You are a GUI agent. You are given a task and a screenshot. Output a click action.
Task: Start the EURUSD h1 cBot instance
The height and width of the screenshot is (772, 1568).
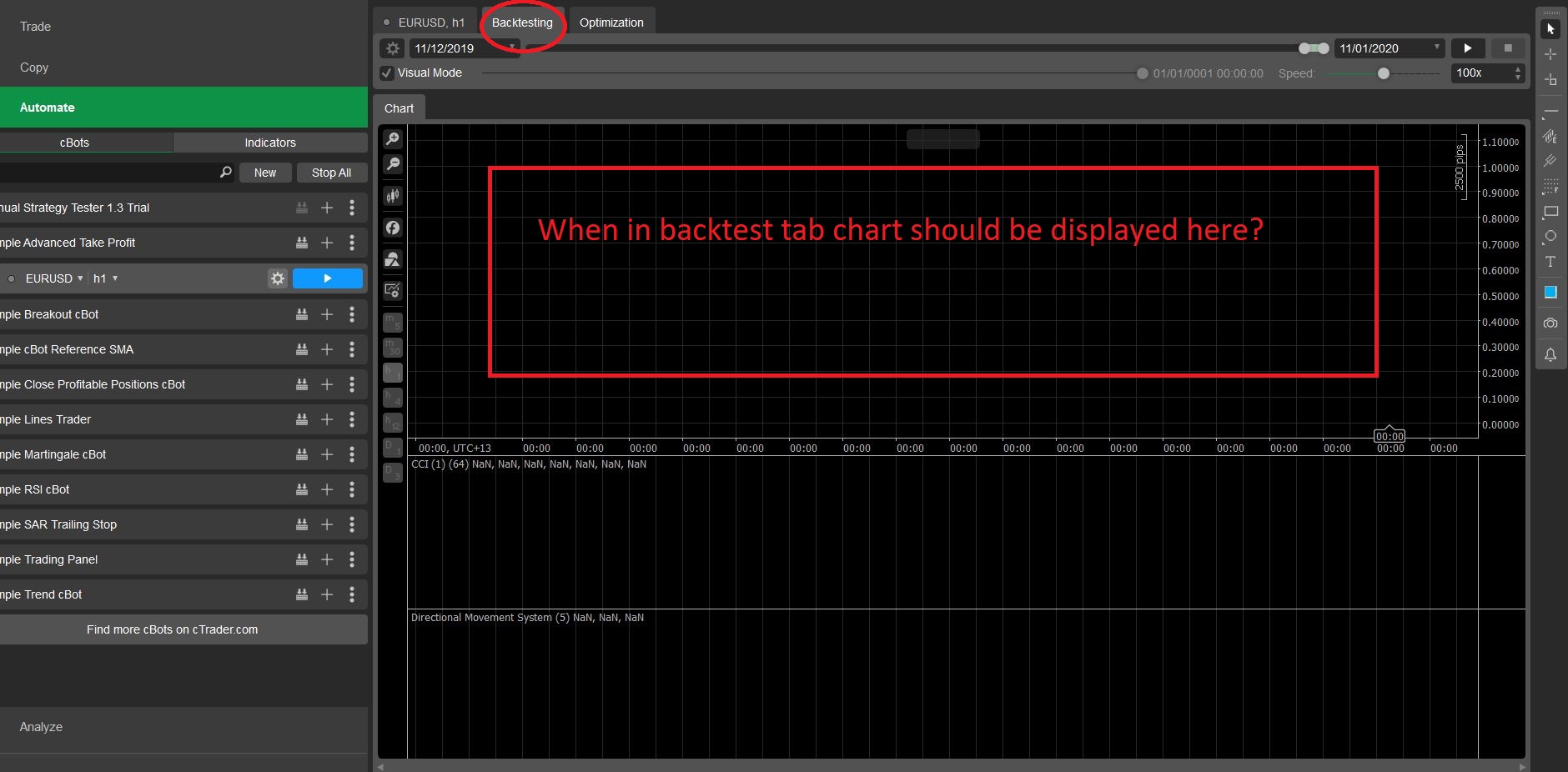click(x=328, y=278)
